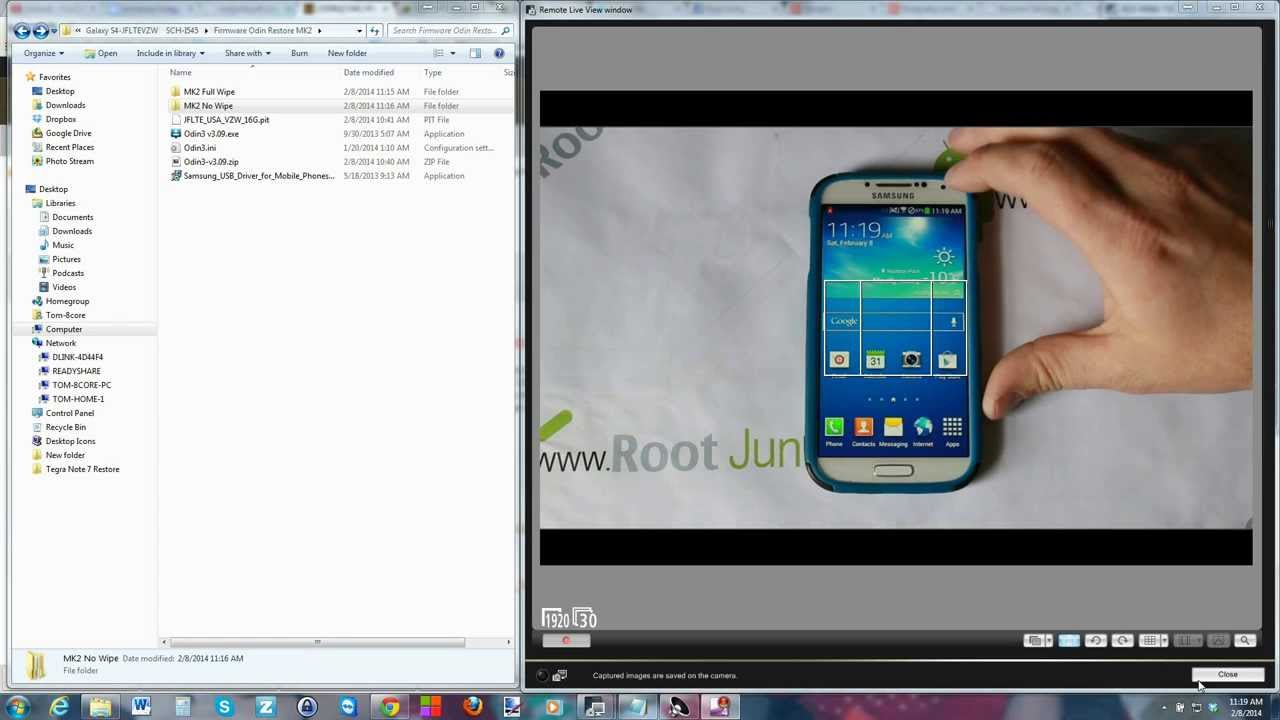Open grid overlay options dropdown arrow

click(1163, 641)
